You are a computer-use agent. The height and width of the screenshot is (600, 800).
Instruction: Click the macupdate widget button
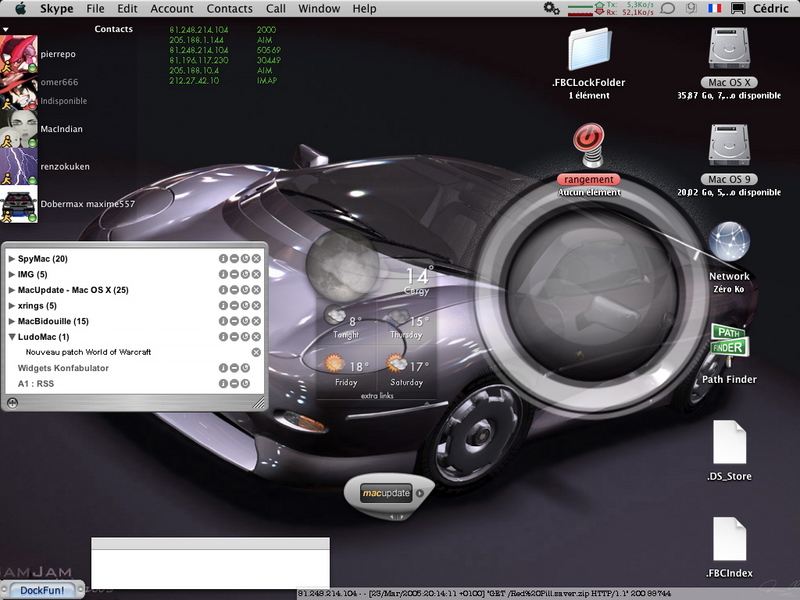click(386, 493)
